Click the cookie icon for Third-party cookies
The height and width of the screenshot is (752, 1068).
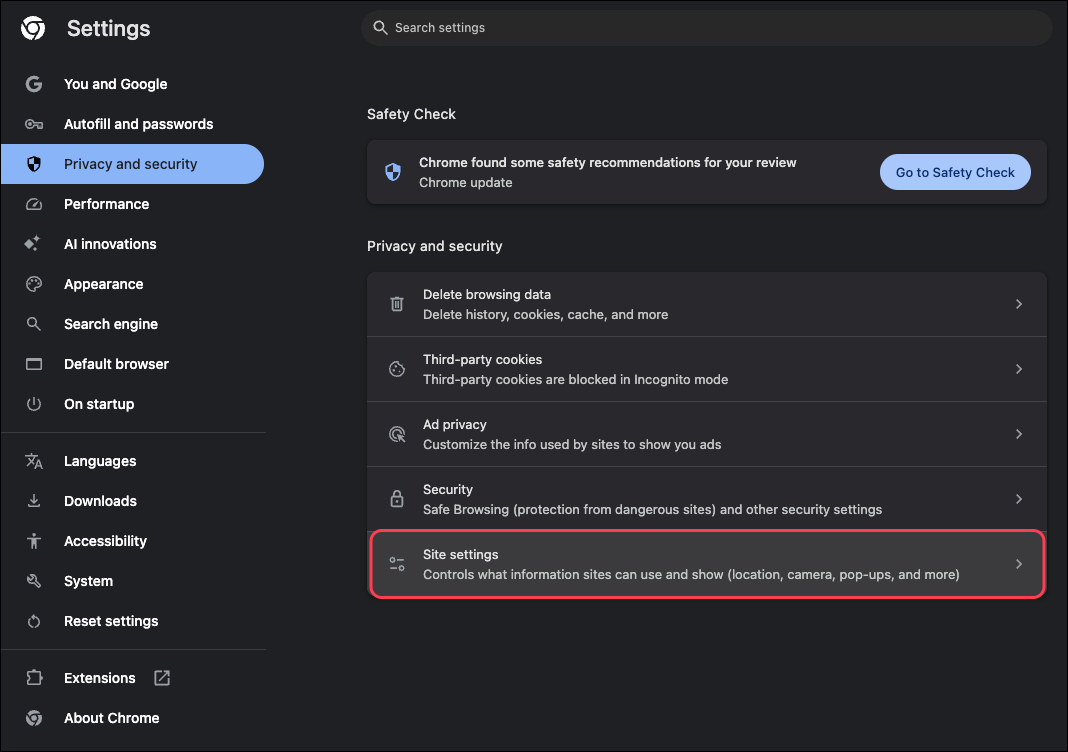pyautogui.click(x=397, y=369)
